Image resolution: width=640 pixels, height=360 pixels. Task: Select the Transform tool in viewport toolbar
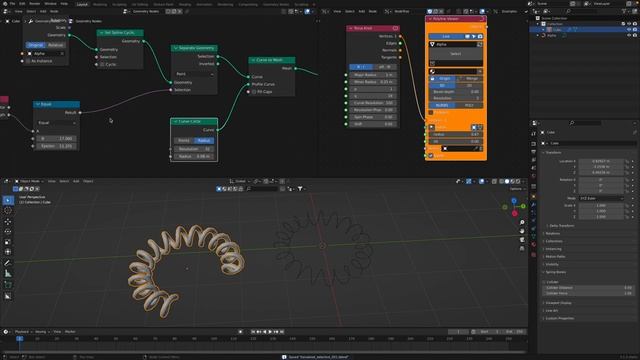pyautogui.click(x=8, y=252)
